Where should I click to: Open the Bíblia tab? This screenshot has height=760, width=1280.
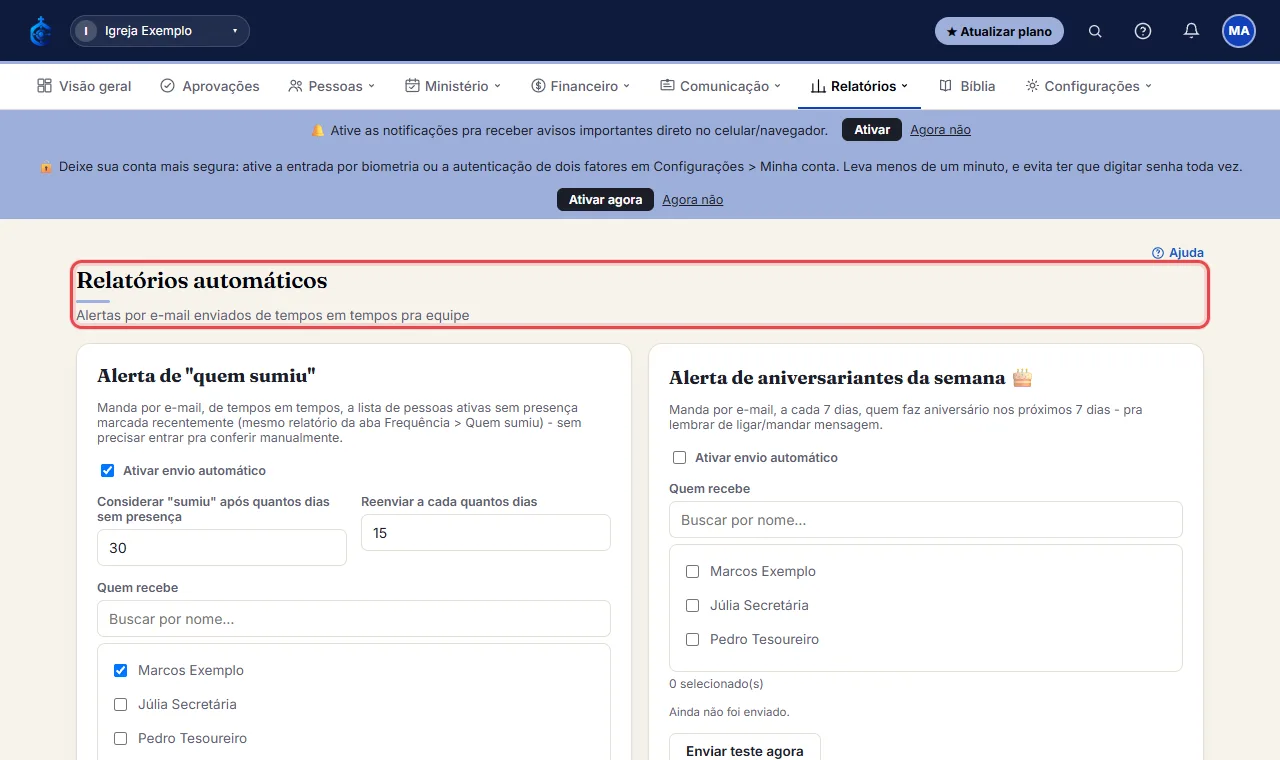[x=967, y=86]
